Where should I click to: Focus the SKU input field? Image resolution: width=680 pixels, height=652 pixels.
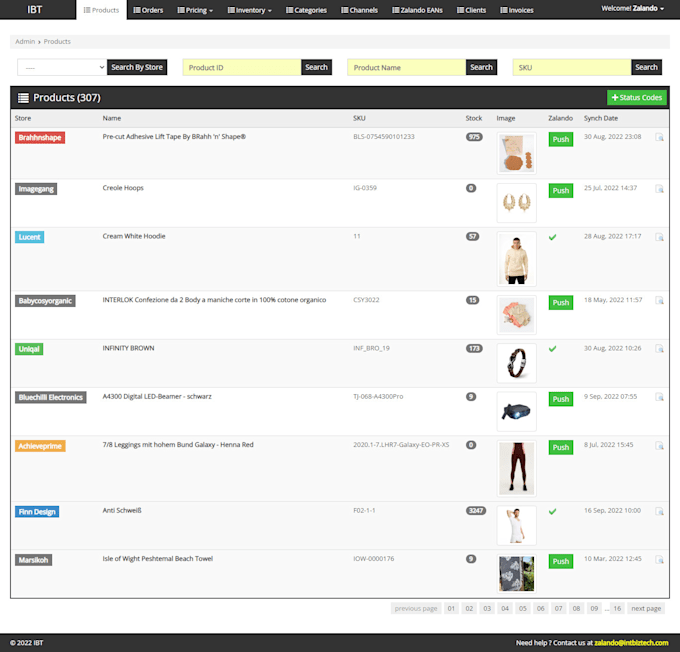click(572, 67)
